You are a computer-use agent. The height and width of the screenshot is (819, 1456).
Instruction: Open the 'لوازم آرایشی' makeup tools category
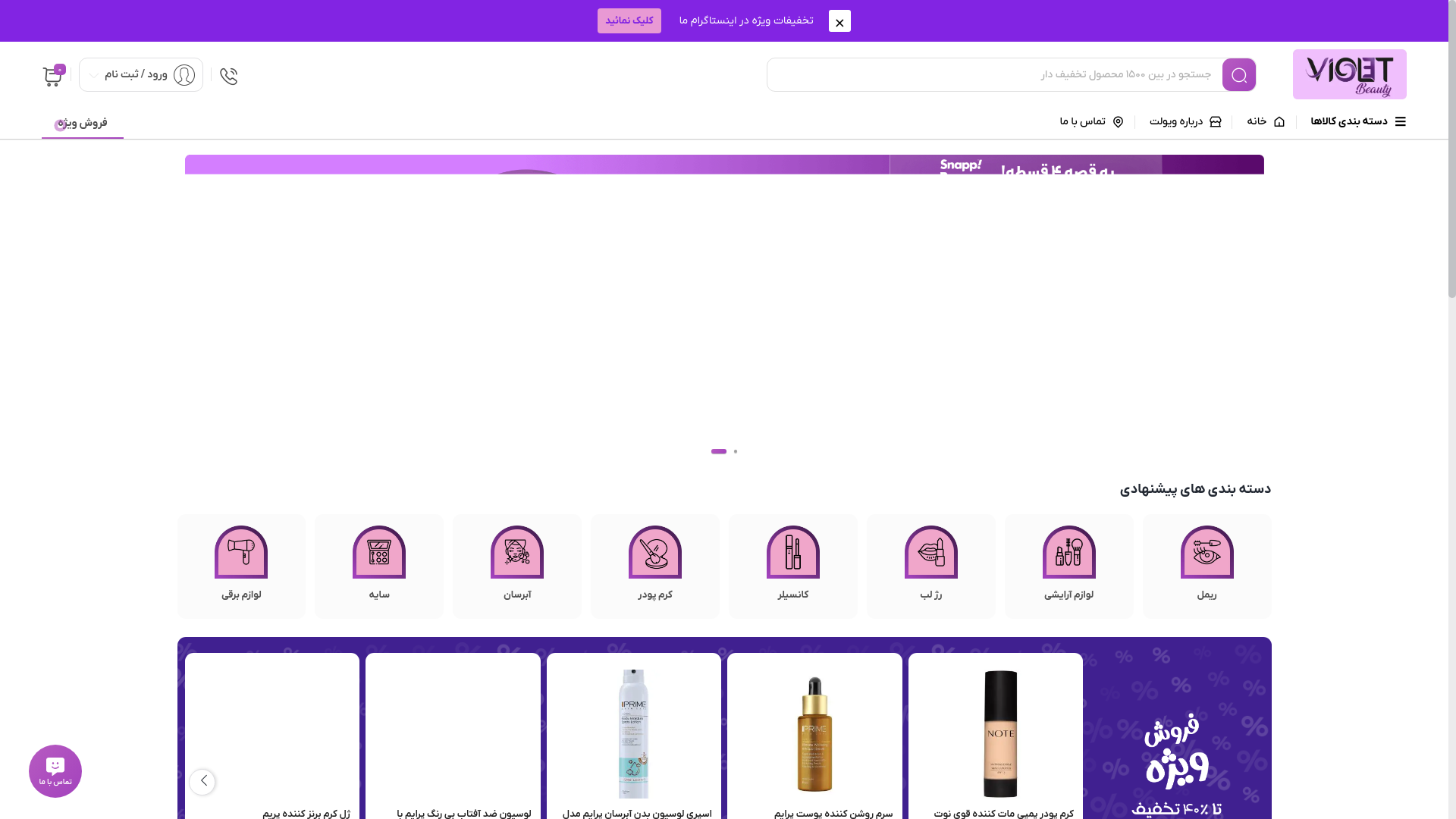[x=1069, y=566]
